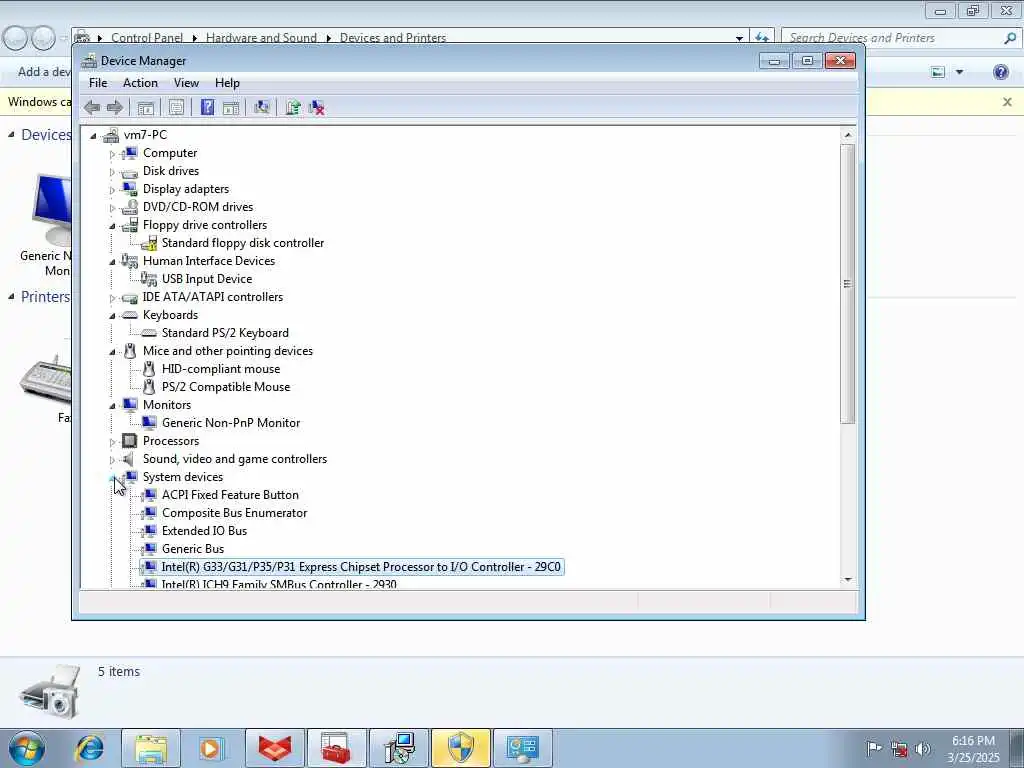This screenshot has width=1024, height=768.
Task: Click the Disk drives category icon
Action: pos(130,172)
